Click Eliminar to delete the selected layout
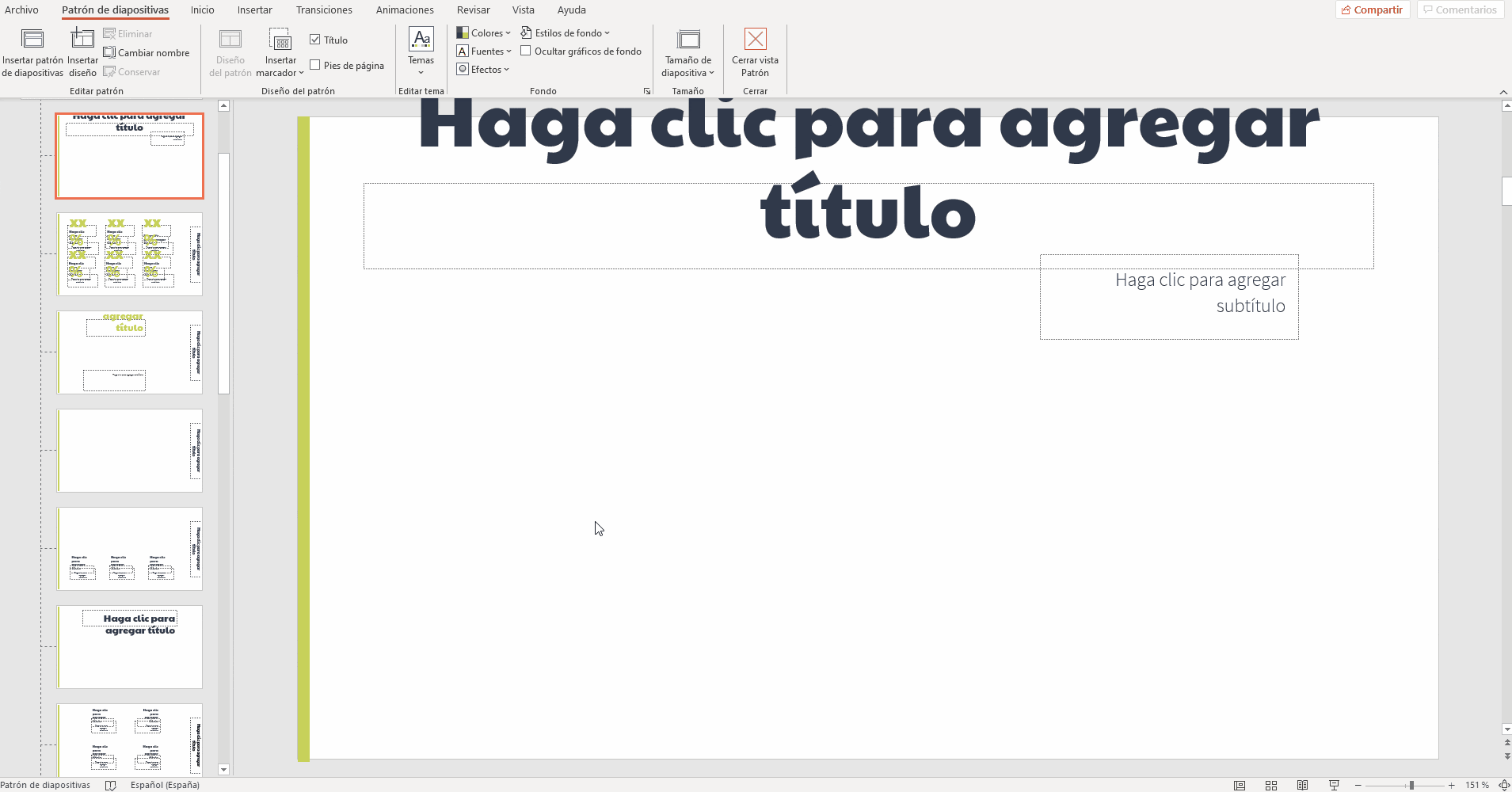The height and width of the screenshot is (792, 1512). (128, 33)
